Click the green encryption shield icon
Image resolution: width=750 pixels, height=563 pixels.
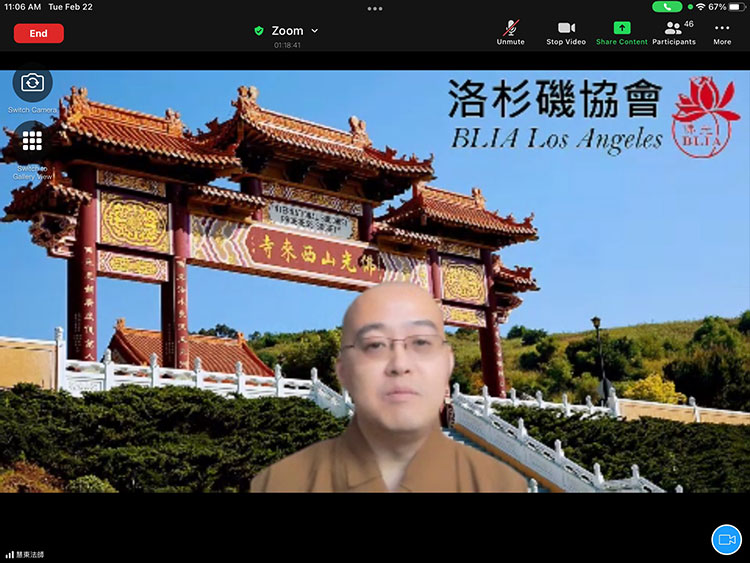[259, 31]
